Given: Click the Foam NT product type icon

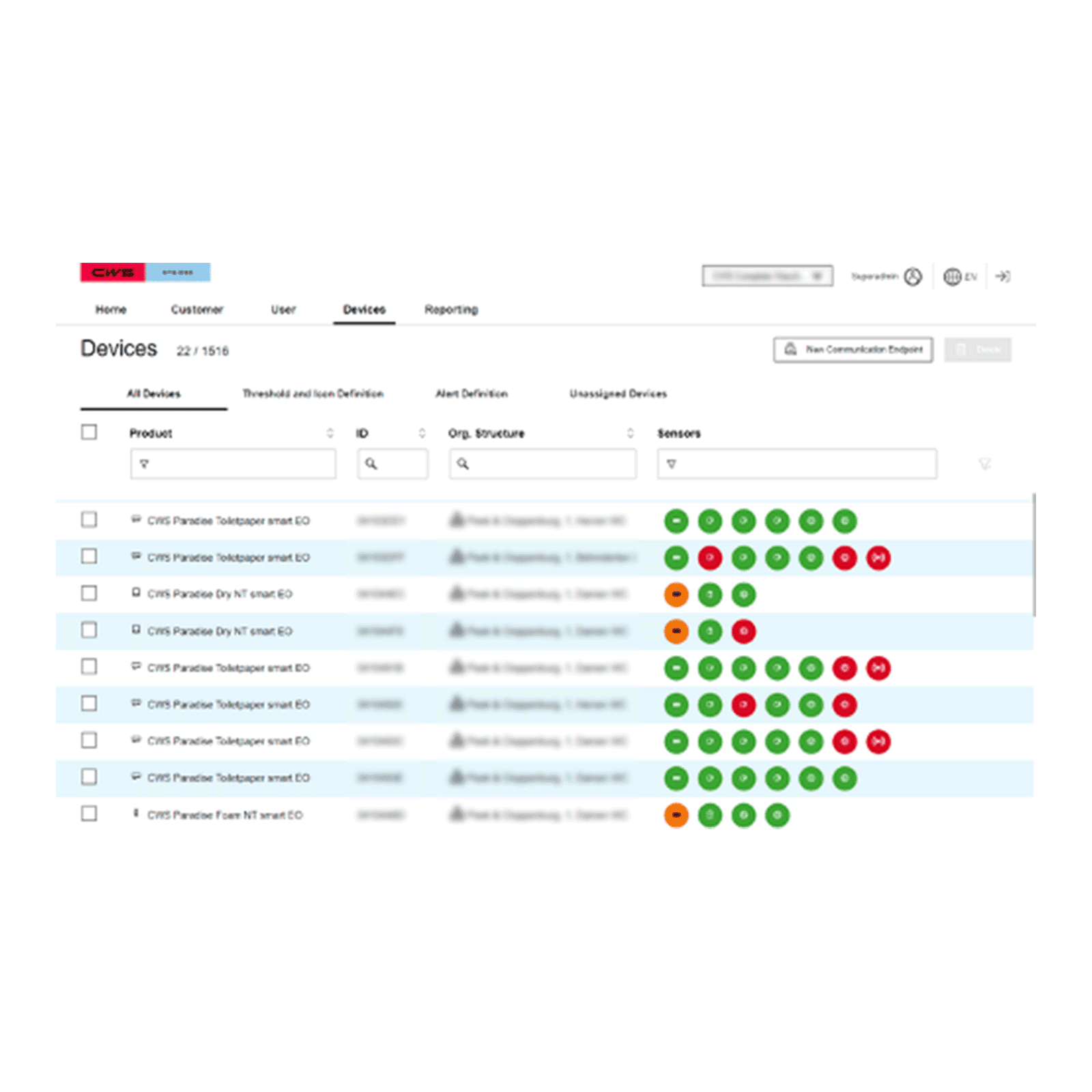Looking at the screenshot, I should [x=136, y=814].
